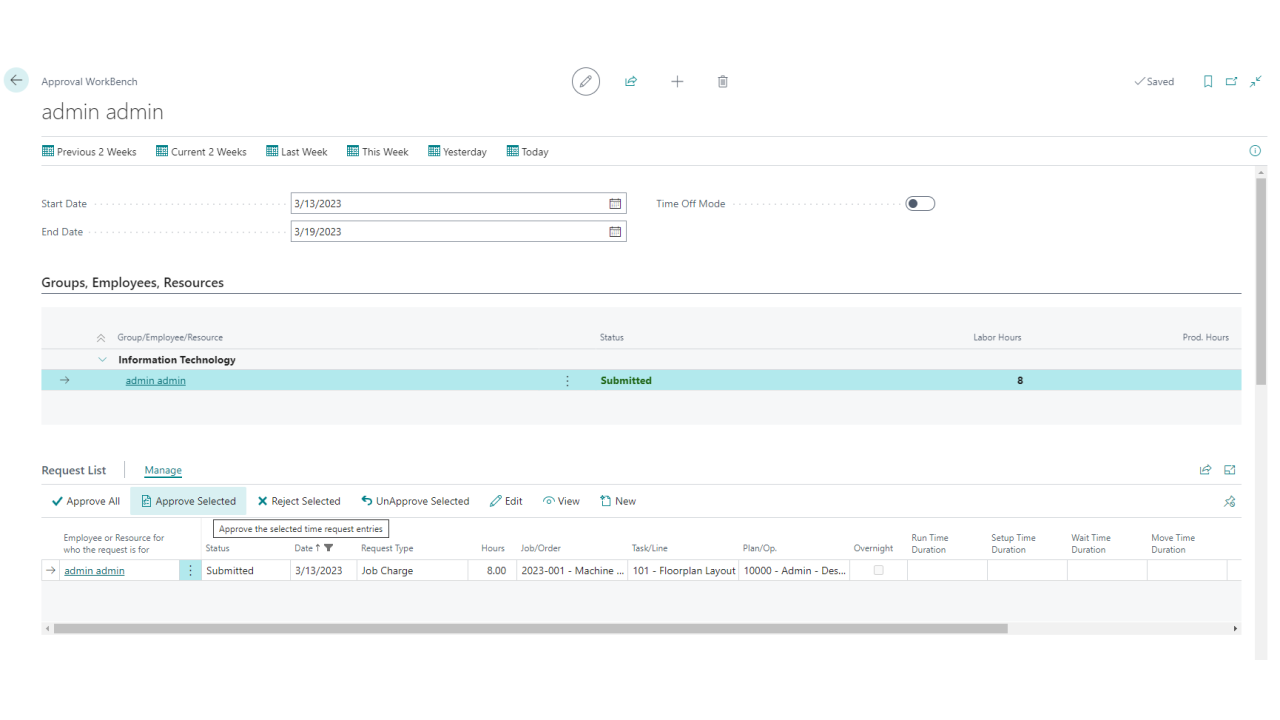Screen dimensions: 1280x720
Task: Collapse all groups with double chevron
Action: [x=101, y=338]
